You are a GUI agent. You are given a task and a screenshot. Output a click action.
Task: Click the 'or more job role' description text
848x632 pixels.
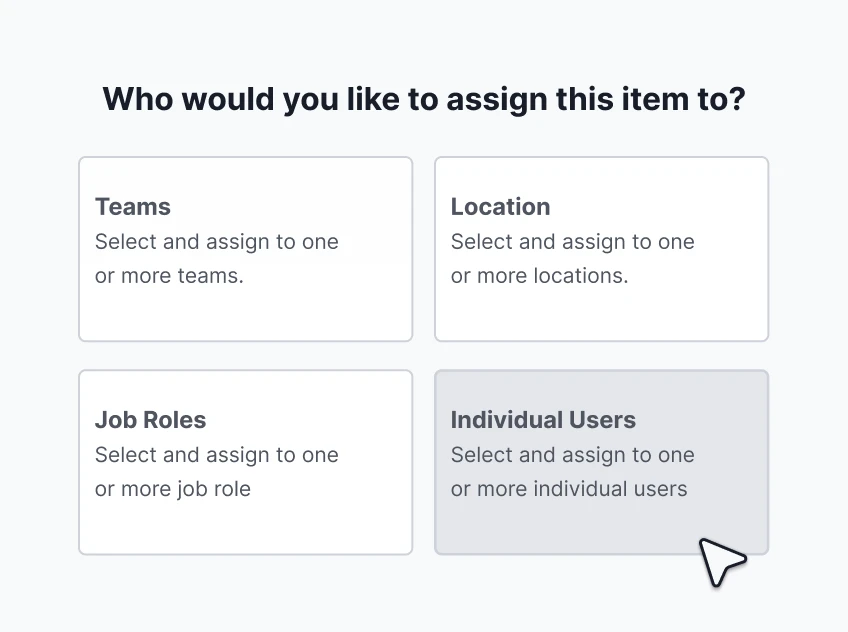(x=172, y=489)
